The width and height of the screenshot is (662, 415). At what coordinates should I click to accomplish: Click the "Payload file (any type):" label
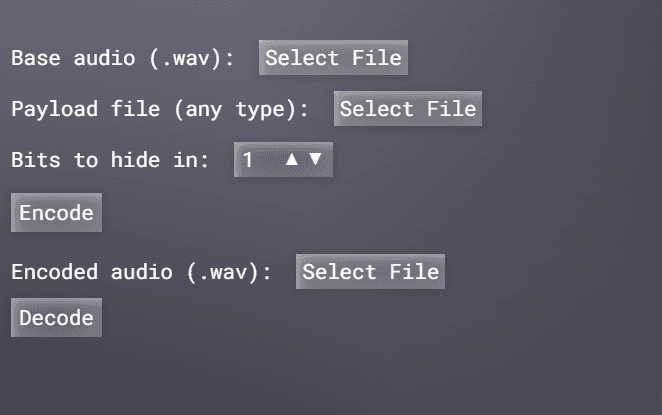click(x=160, y=109)
